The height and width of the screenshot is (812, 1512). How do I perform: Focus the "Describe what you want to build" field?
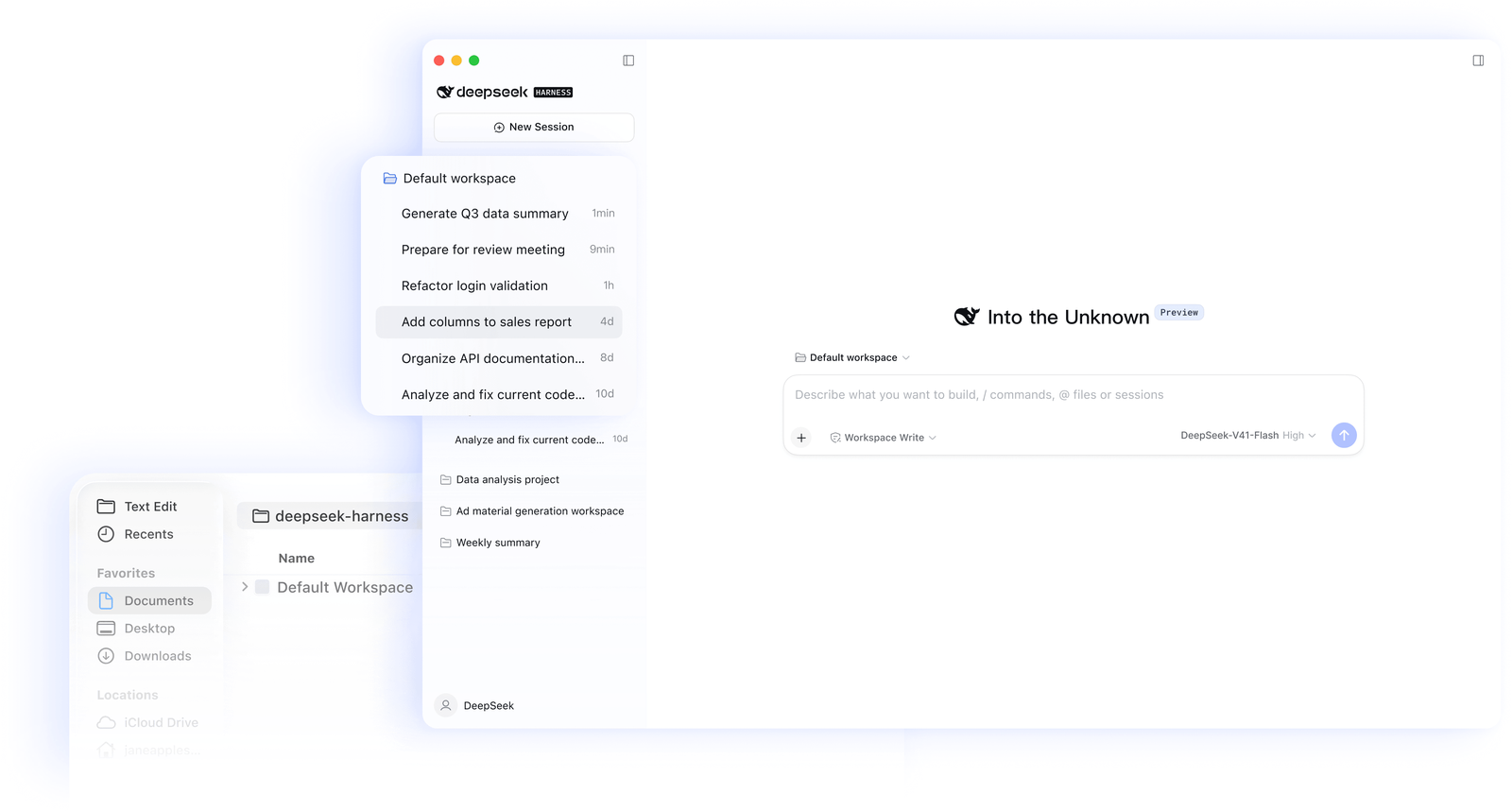1074,395
